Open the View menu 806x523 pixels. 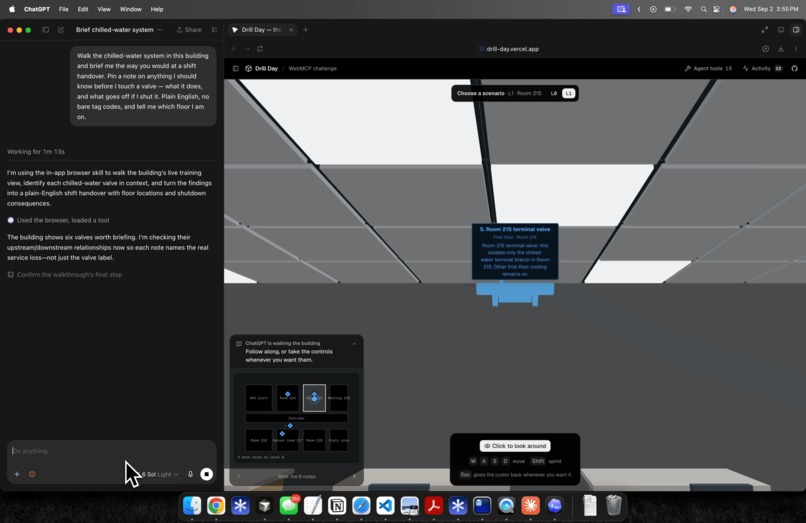coord(104,9)
